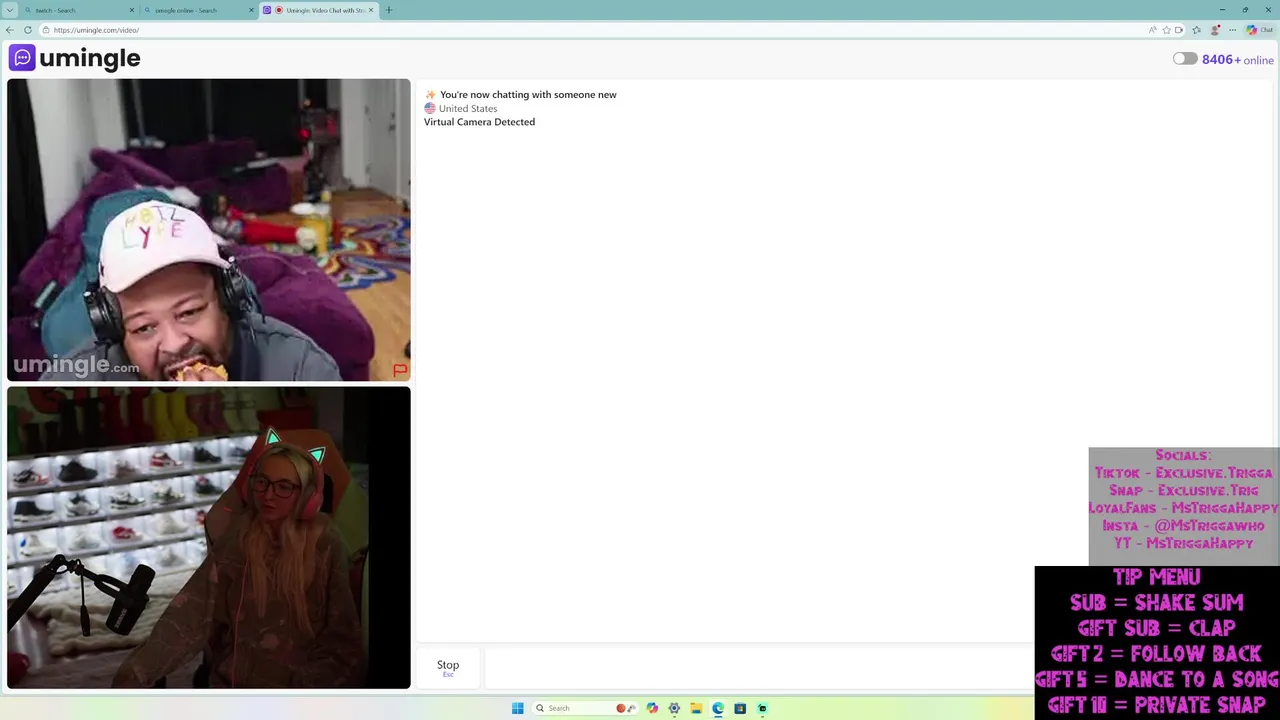
Task: Open Edge Settings and more menu
Action: click(x=1233, y=30)
